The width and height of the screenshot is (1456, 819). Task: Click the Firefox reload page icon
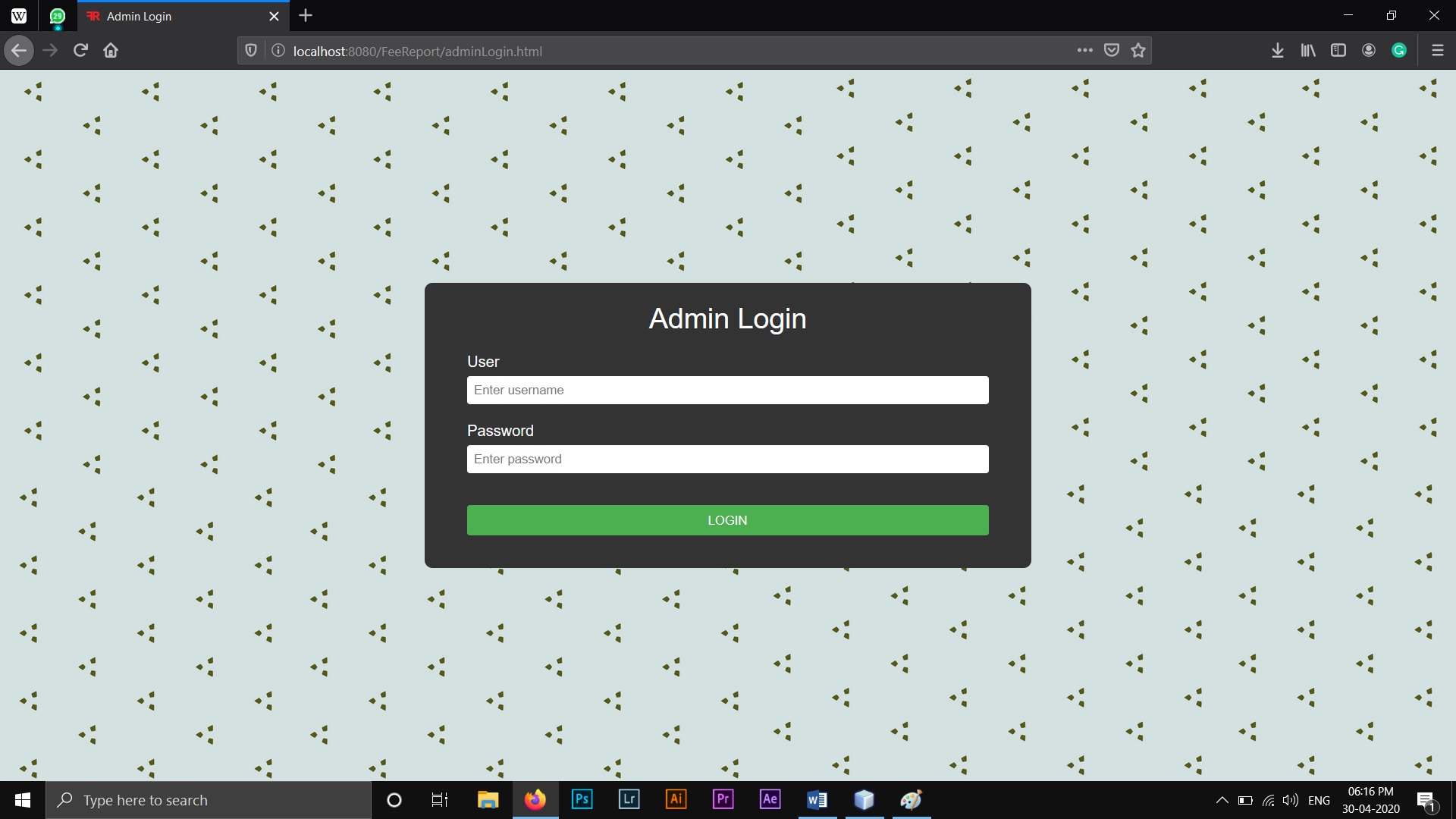coord(80,51)
